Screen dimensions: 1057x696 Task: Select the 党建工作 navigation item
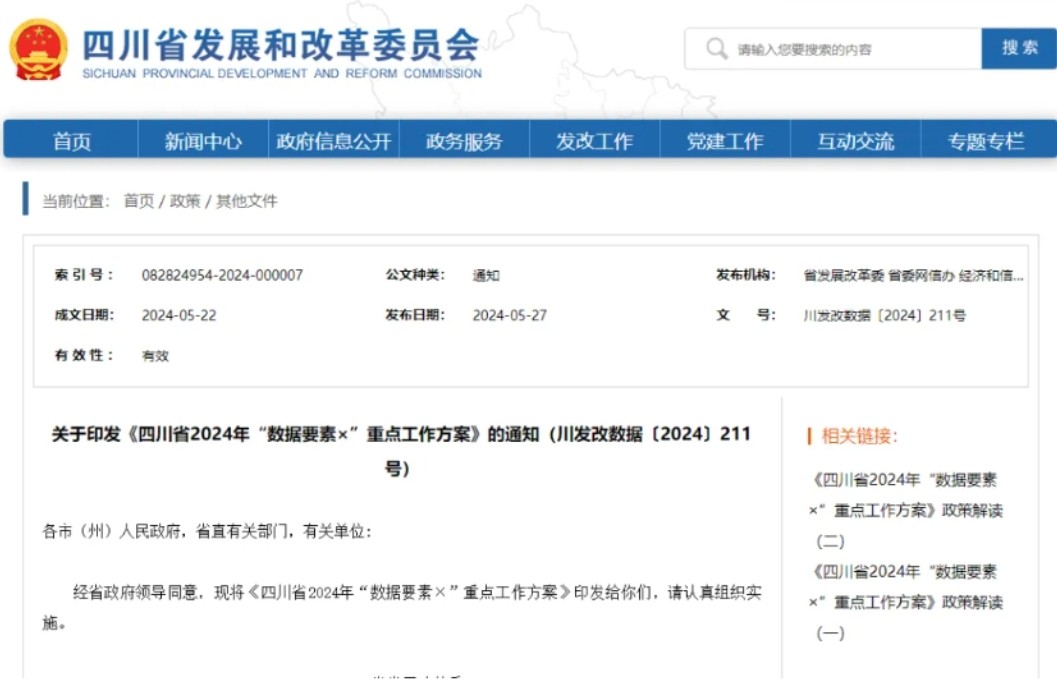(725, 140)
